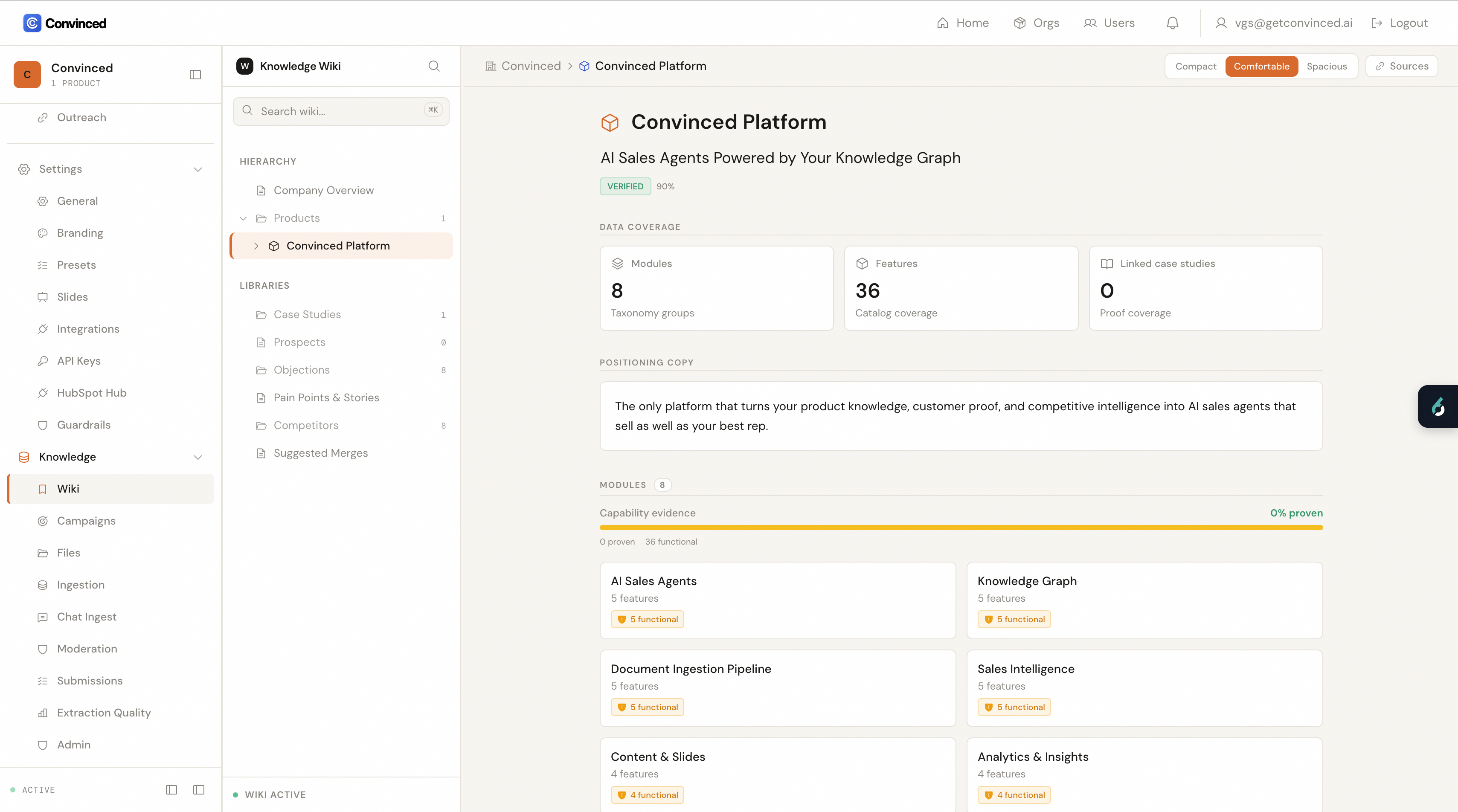Click the orange cube icon beside the page title
Image resolution: width=1458 pixels, height=812 pixels.
pos(610,123)
